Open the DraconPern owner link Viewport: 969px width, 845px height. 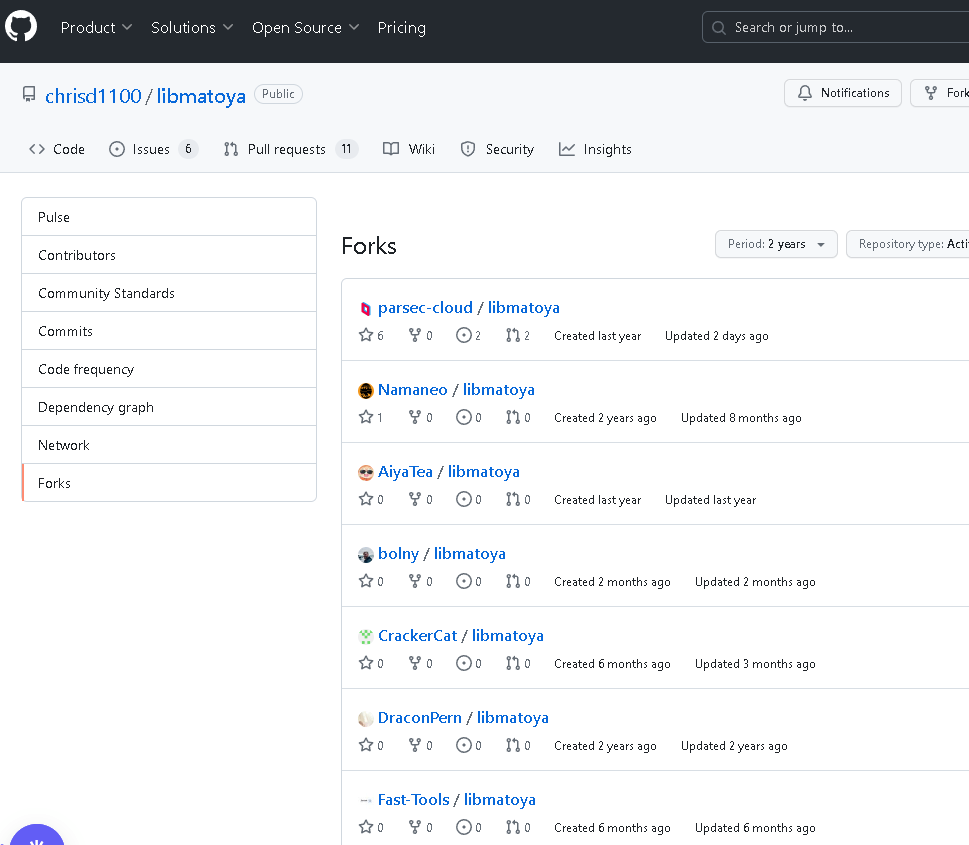pyautogui.click(x=420, y=718)
